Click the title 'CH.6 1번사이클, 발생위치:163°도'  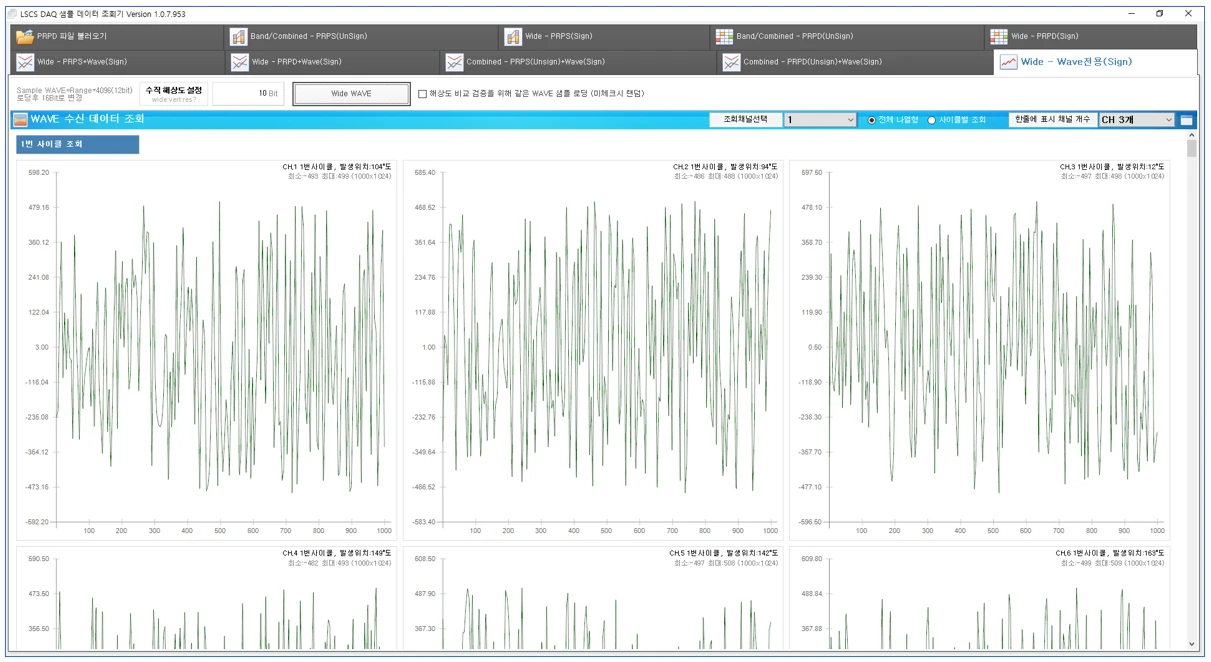[1110, 553]
